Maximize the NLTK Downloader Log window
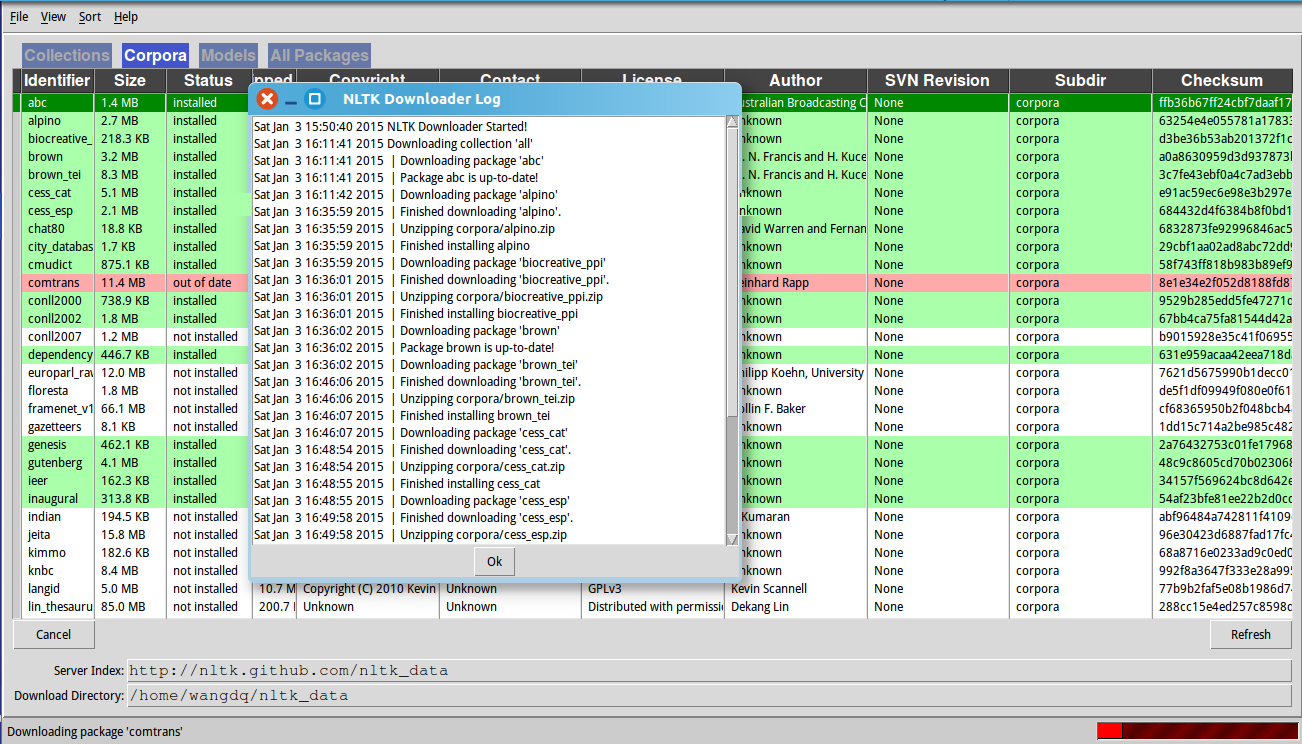The height and width of the screenshot is (744, 1302). [314, 99]
